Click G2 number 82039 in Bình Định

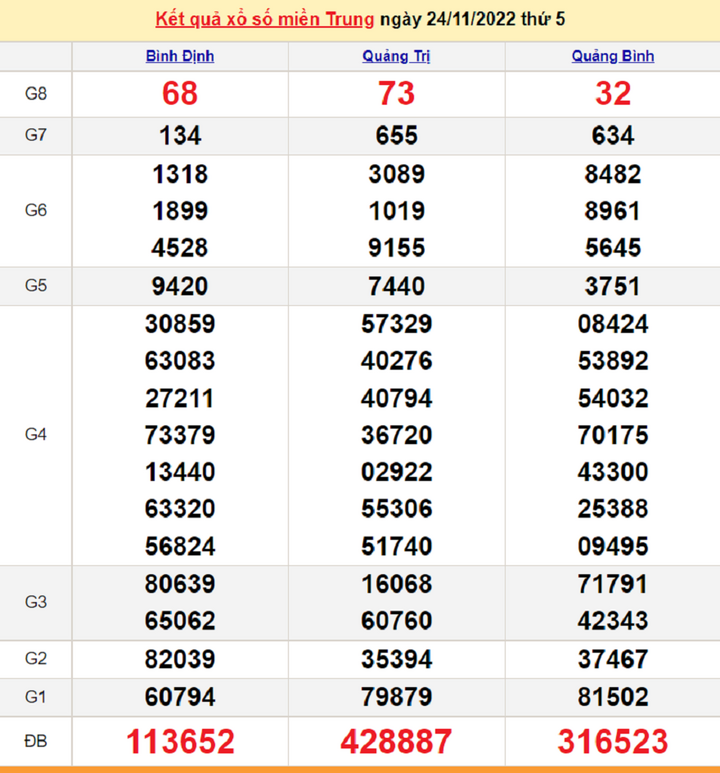180,659
